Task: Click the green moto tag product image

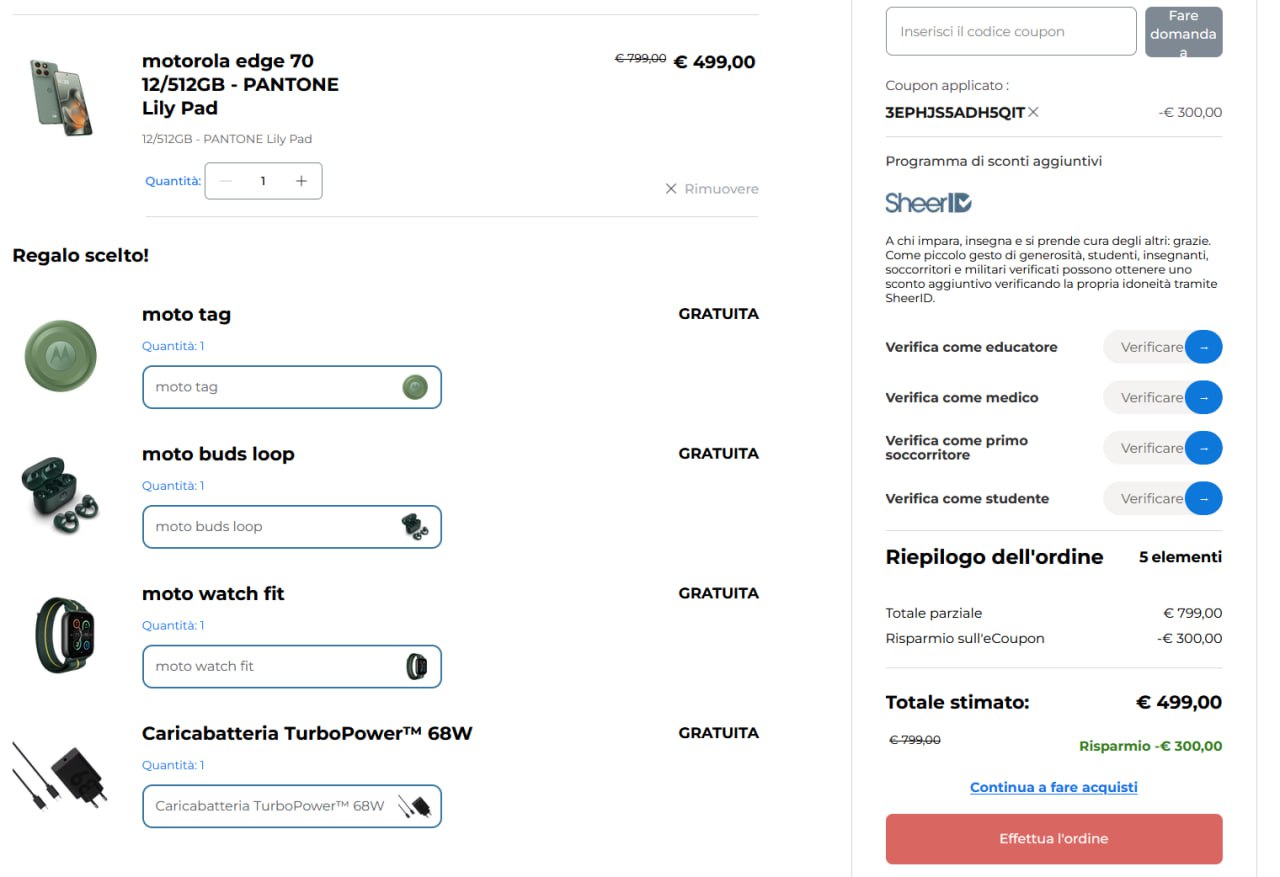Action: (60, 355)
